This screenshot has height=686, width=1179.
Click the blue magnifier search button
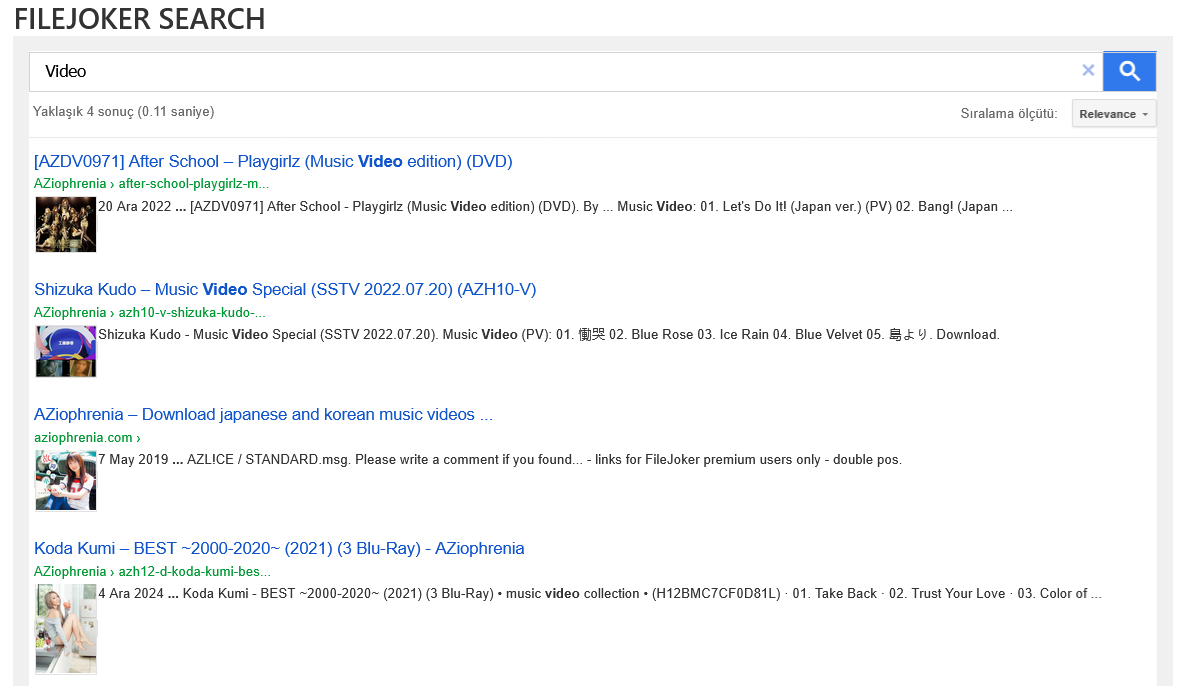pyautogui.click(x=1129, y=71)
